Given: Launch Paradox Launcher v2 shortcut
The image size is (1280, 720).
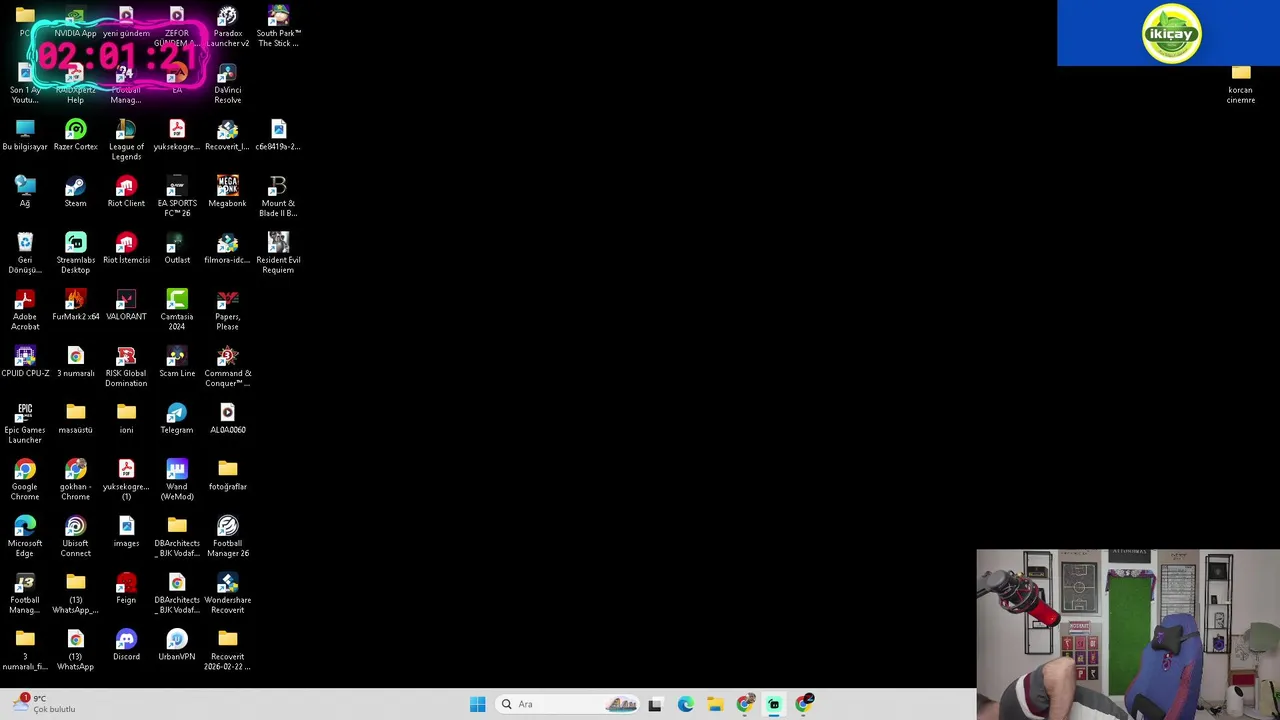Looking at the screenshot, I should click(227, 27).
